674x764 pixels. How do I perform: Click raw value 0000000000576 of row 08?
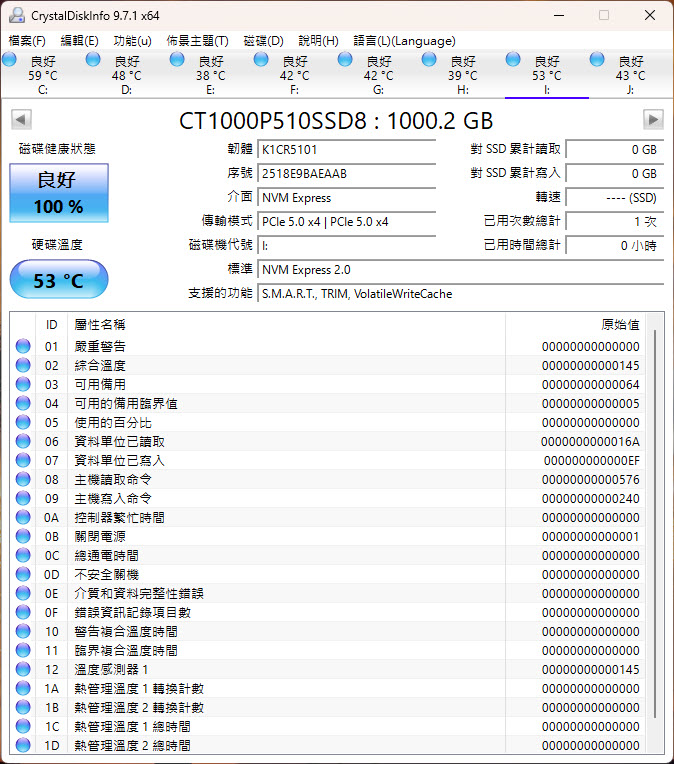coord(591,479)
